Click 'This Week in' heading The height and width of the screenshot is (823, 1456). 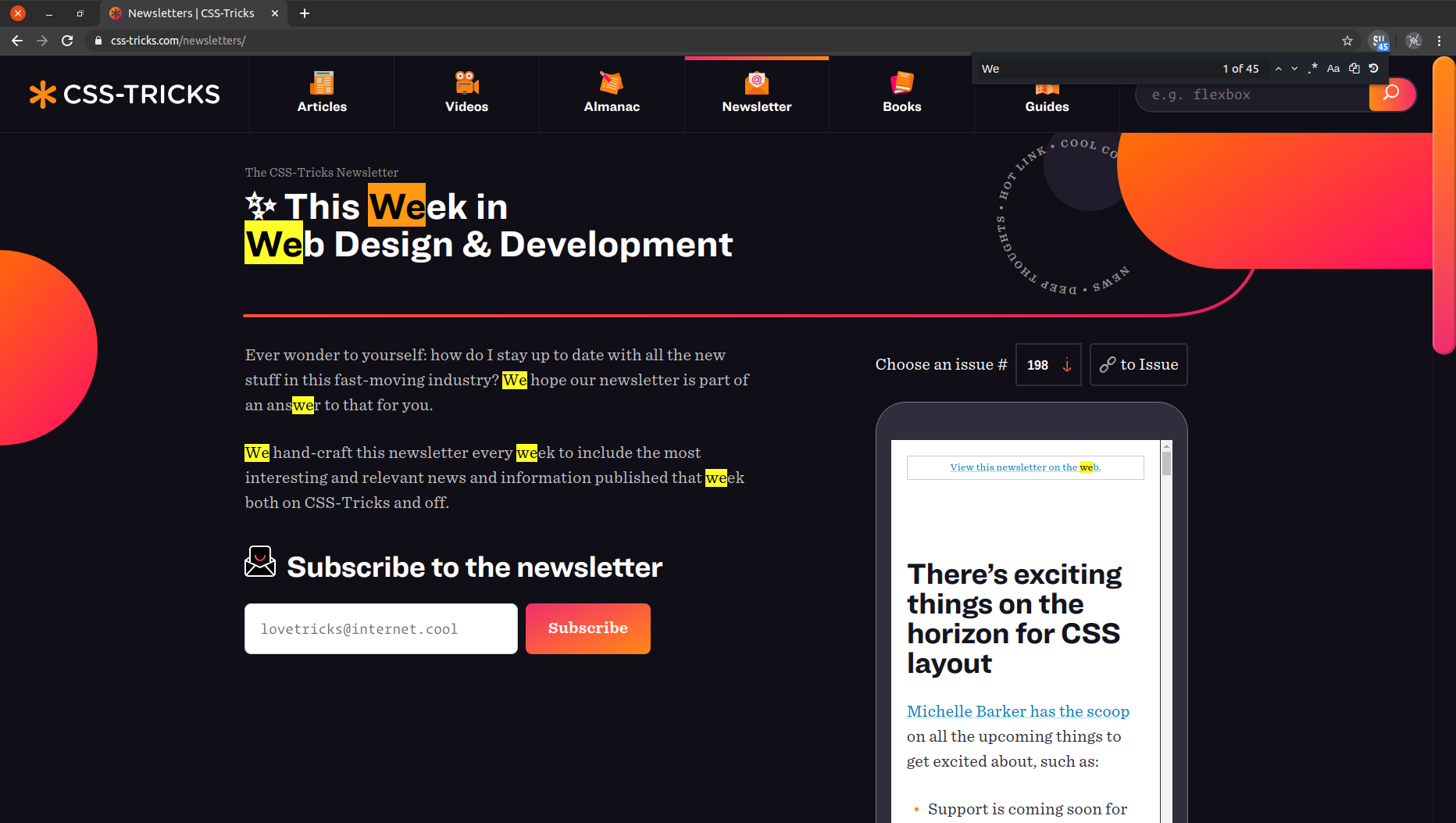click(396, 207)
